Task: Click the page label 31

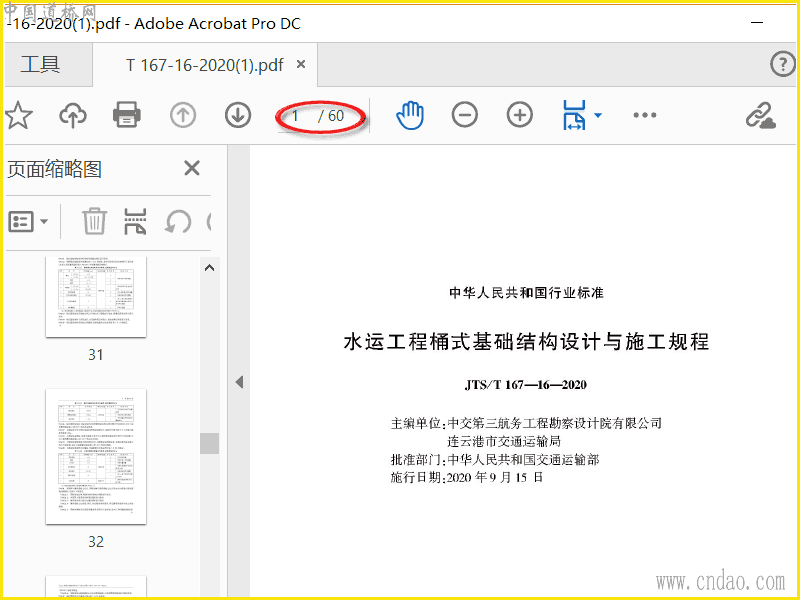Action: click(x=96, y=355)
